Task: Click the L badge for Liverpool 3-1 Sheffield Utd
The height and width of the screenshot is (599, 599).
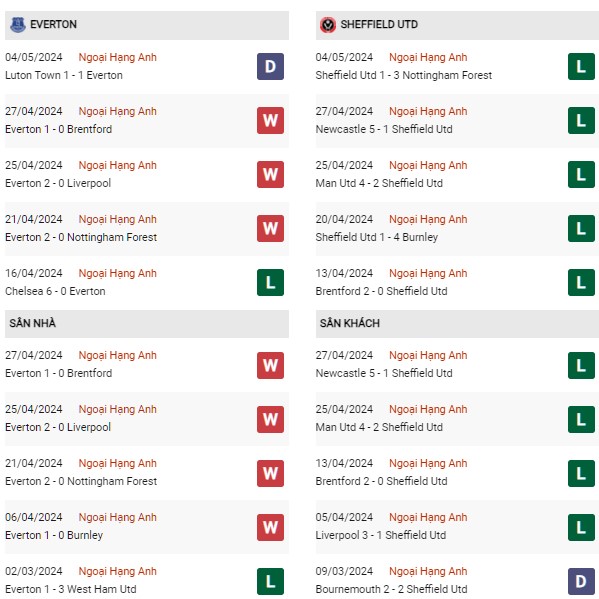Action: point(581,528)
